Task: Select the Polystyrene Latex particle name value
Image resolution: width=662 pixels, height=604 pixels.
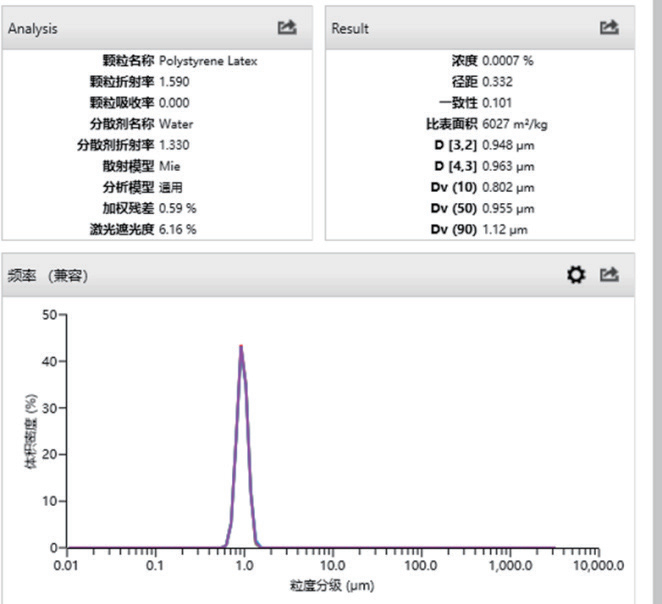Action: point(208,61)
